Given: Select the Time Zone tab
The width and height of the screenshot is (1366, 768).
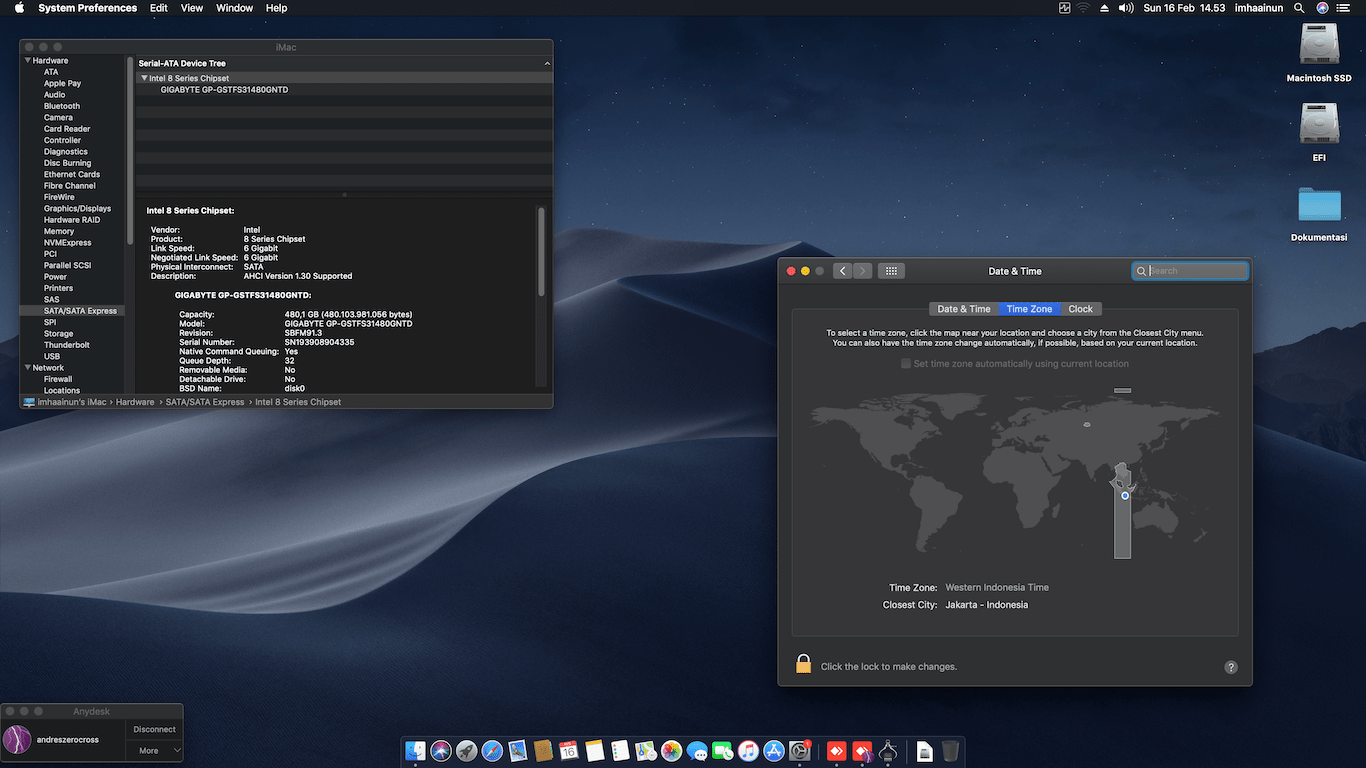Looking at the screenshot, I should point(1029,309).
